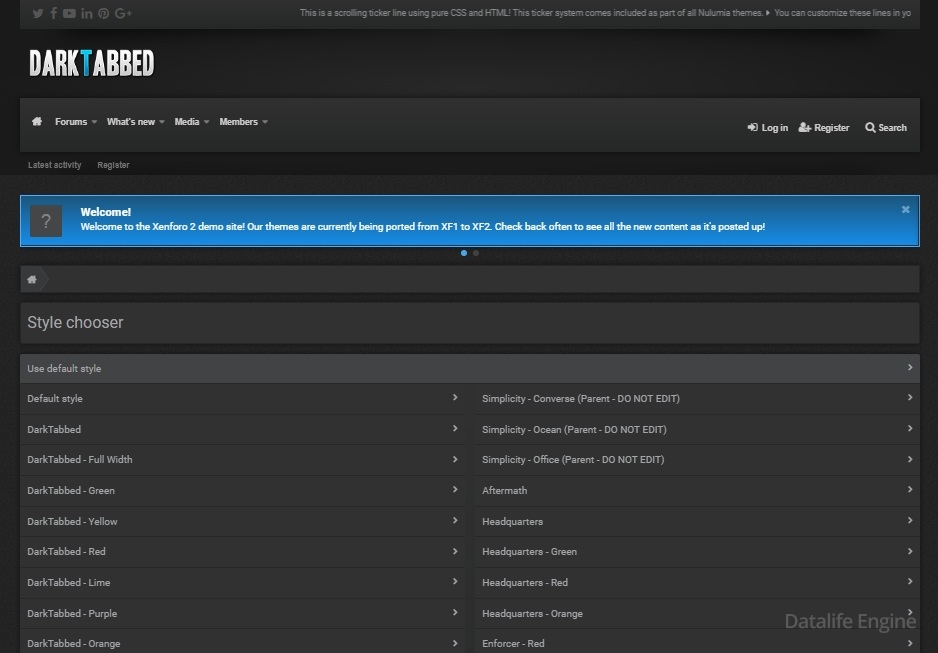Open the Media nav item

point(187,121)
